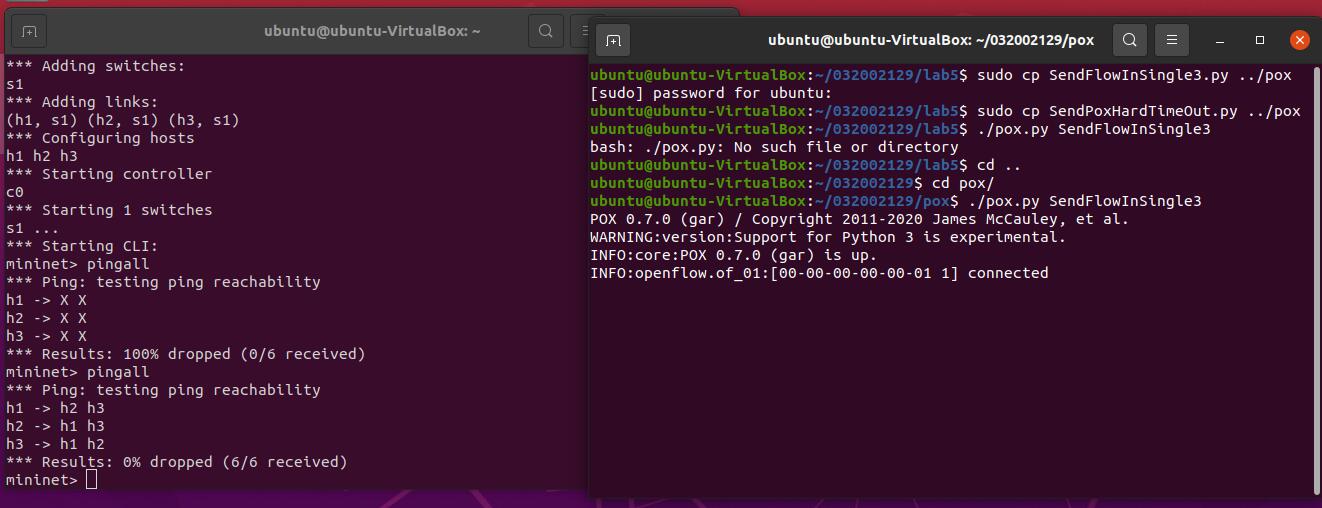Viewport: 1322px width, 508px height.
Task: Click the "connected" INFO line in pox terminal
Action: pyautogui.click(x=819, y=273)
